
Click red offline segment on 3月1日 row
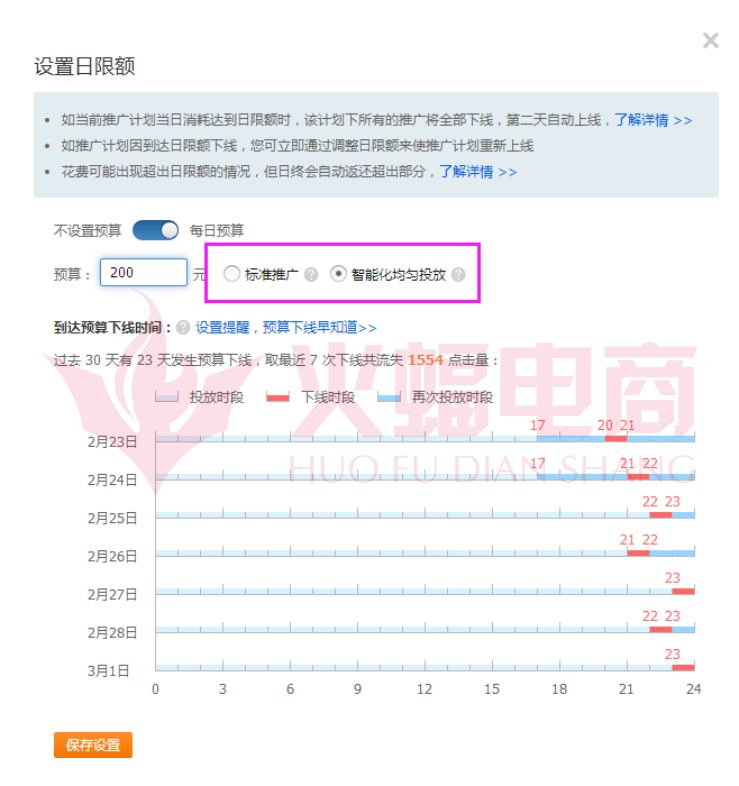(x=683, y=667)
